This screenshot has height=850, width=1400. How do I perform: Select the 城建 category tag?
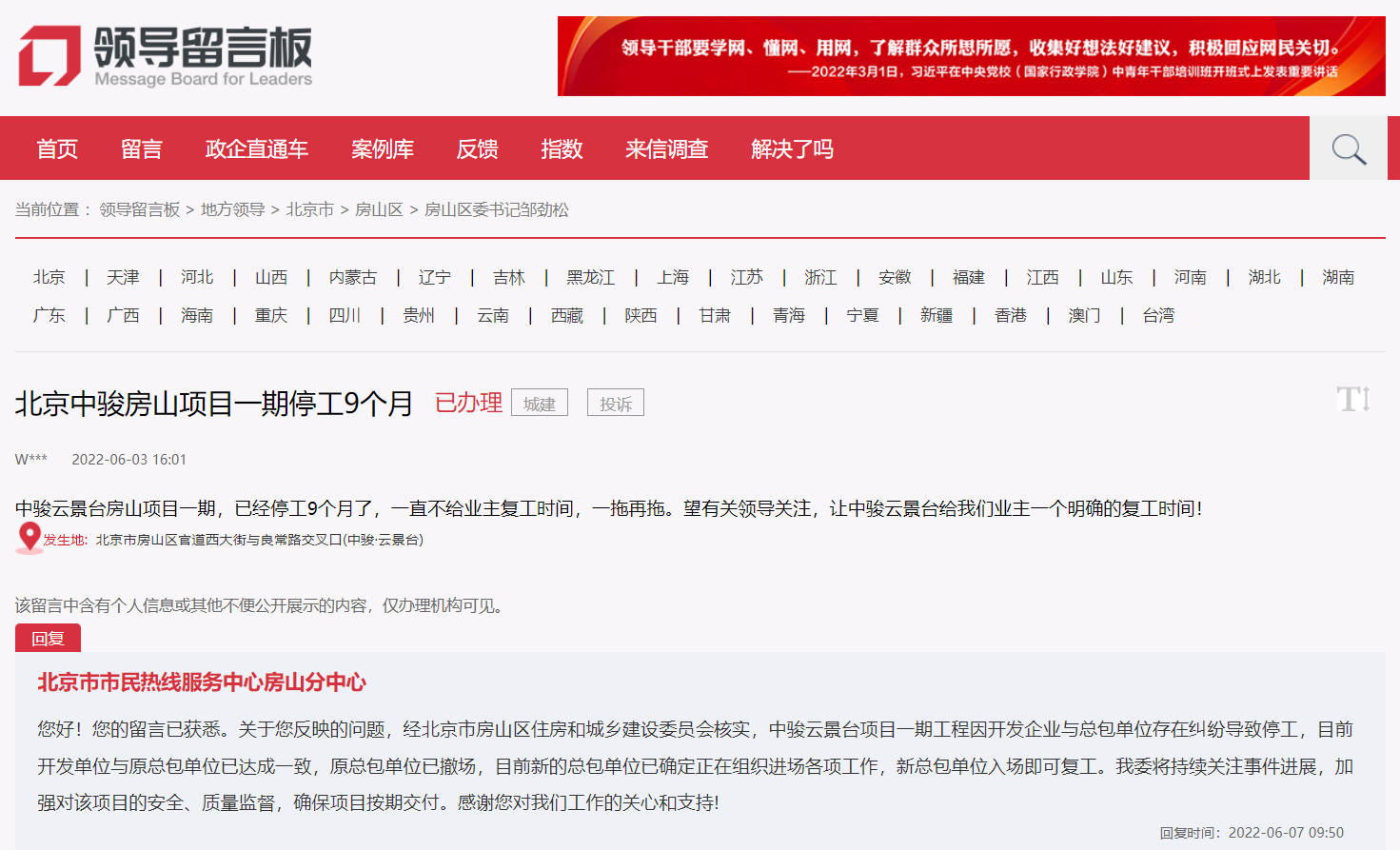pos(539,403)
